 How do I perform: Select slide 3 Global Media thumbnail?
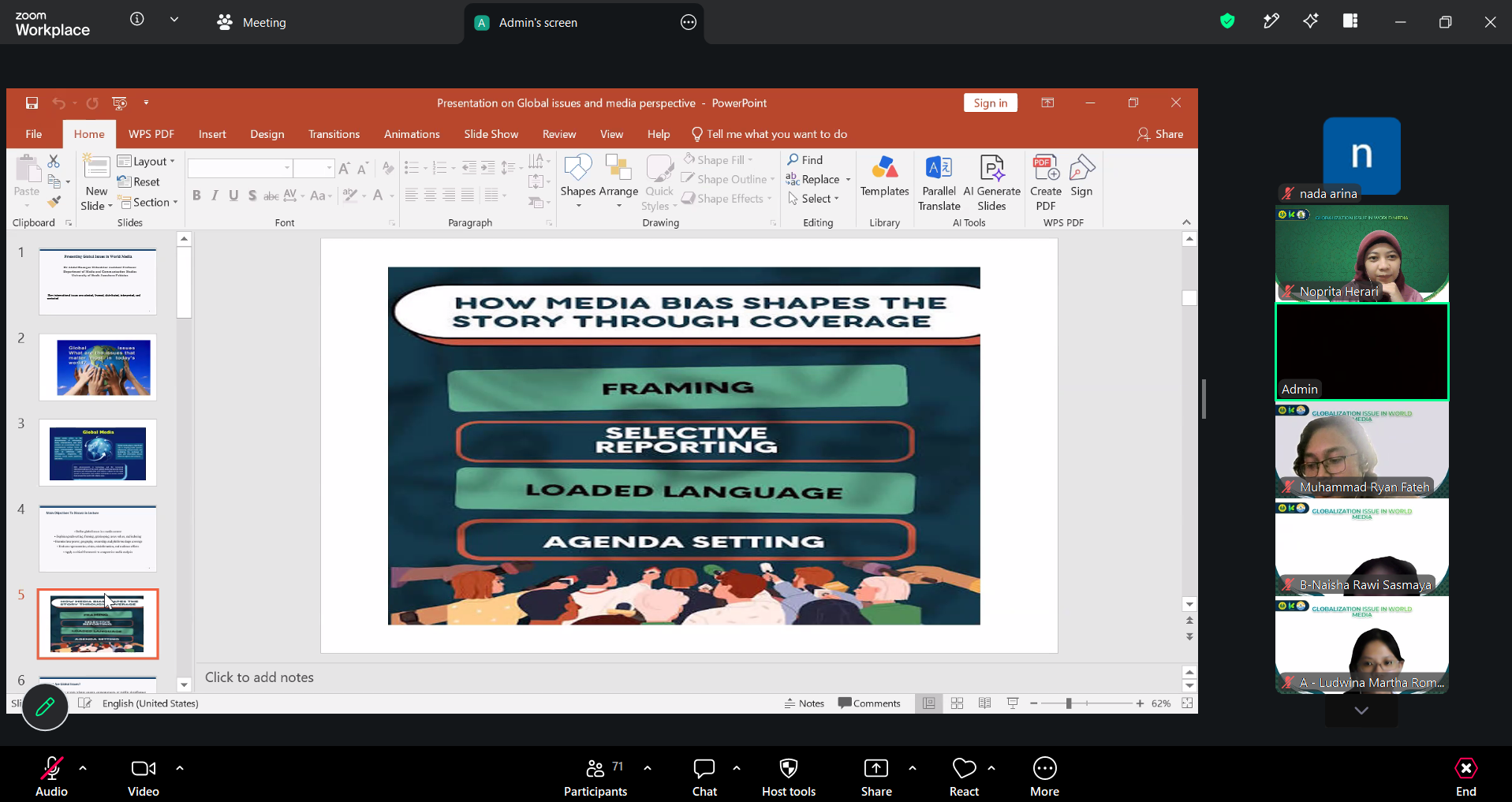[98, 453]
